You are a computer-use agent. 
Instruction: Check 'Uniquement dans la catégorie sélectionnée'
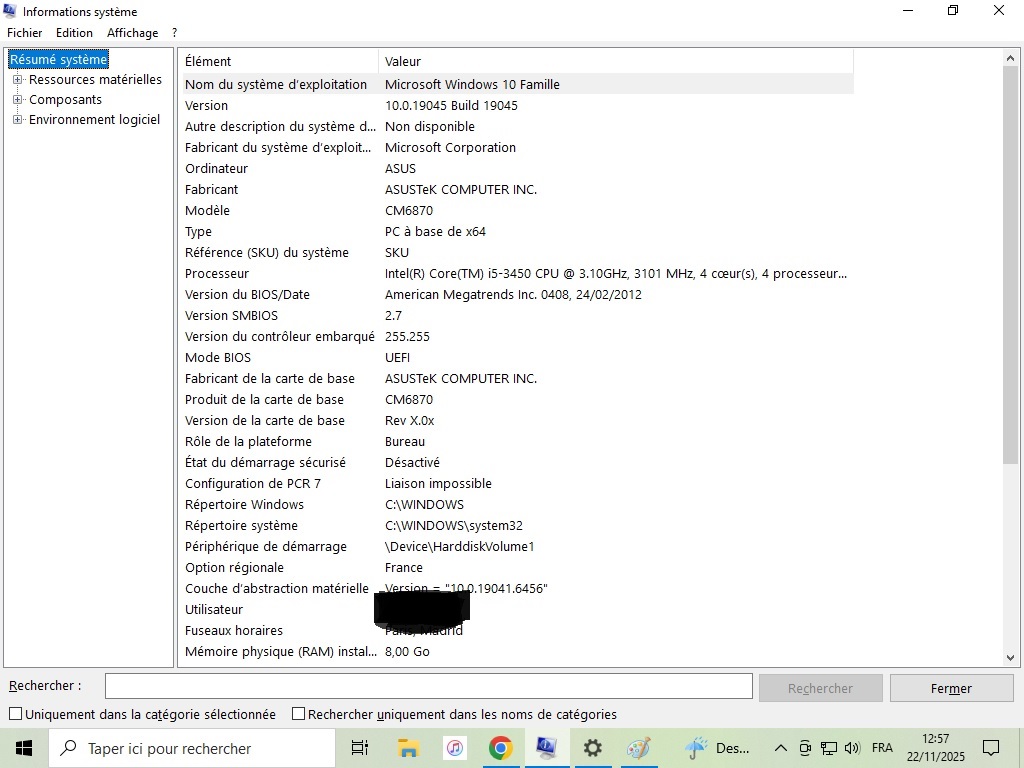16,714
